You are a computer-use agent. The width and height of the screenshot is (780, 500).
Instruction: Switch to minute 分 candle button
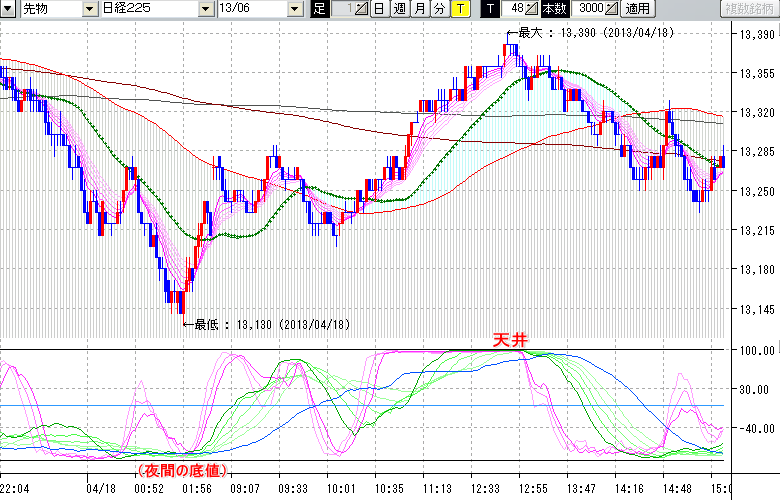[439, 9]
